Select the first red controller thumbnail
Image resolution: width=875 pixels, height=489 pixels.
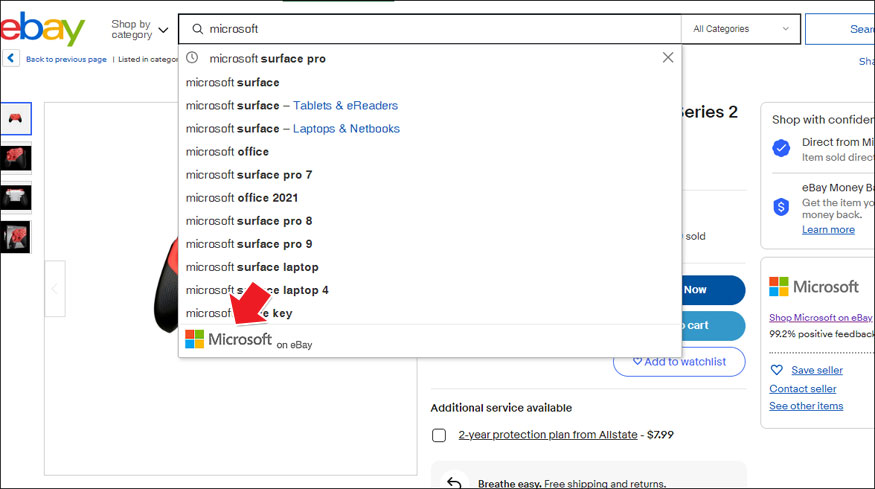pyautogui.click(x=16, y=118)
